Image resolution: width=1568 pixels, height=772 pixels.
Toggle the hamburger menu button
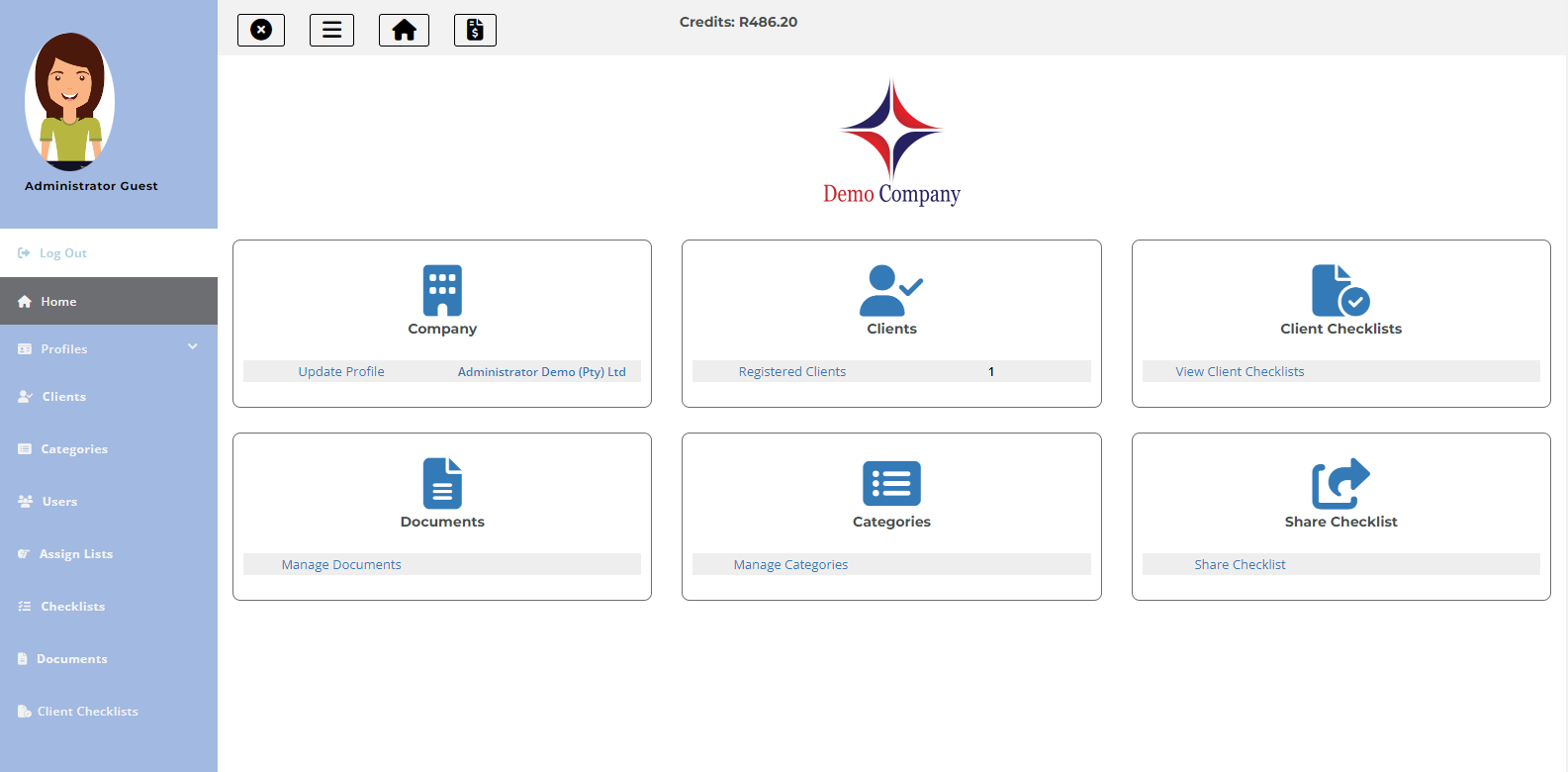point(331,30)
